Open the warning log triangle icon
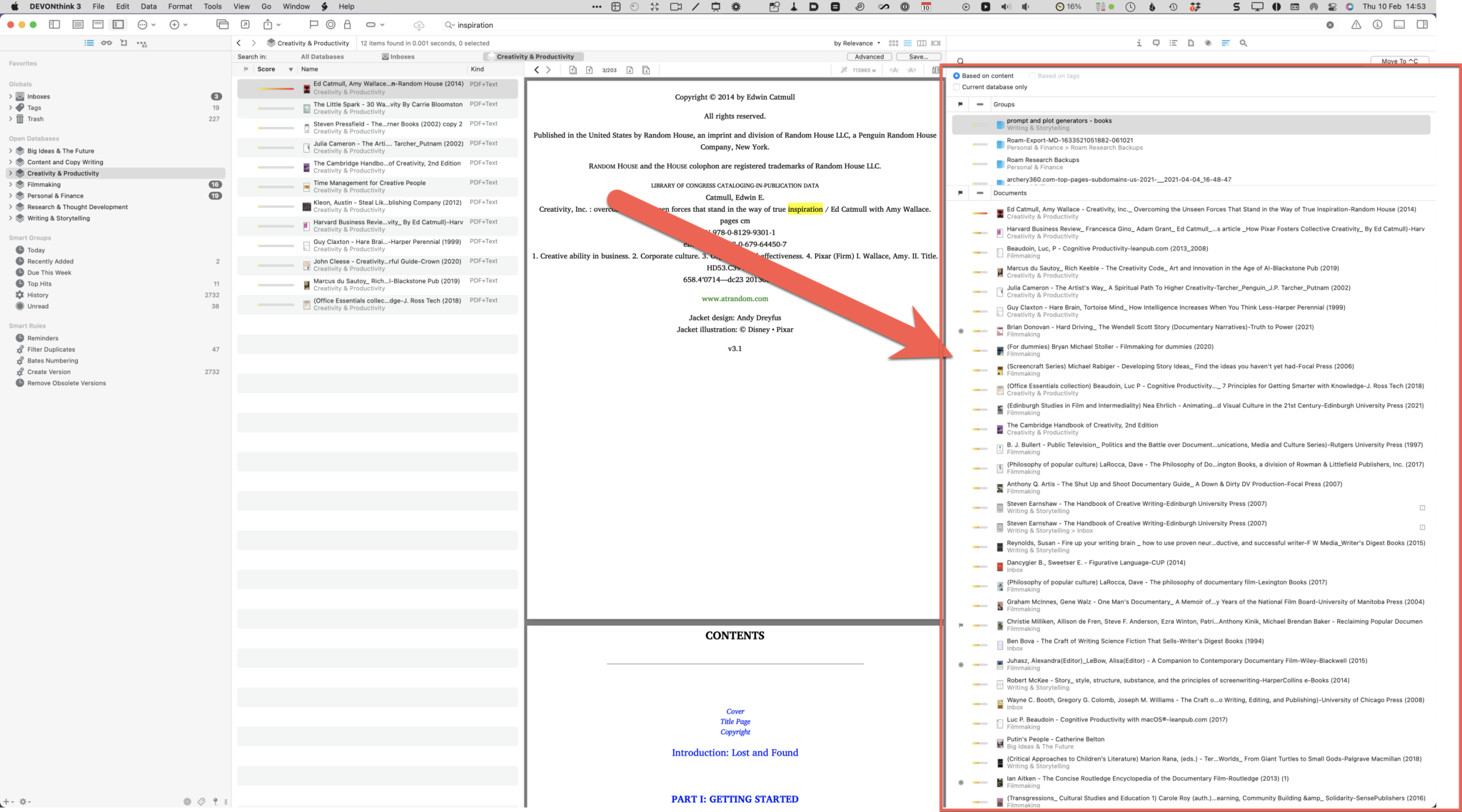1462x812 pixels. point(1356,24)
